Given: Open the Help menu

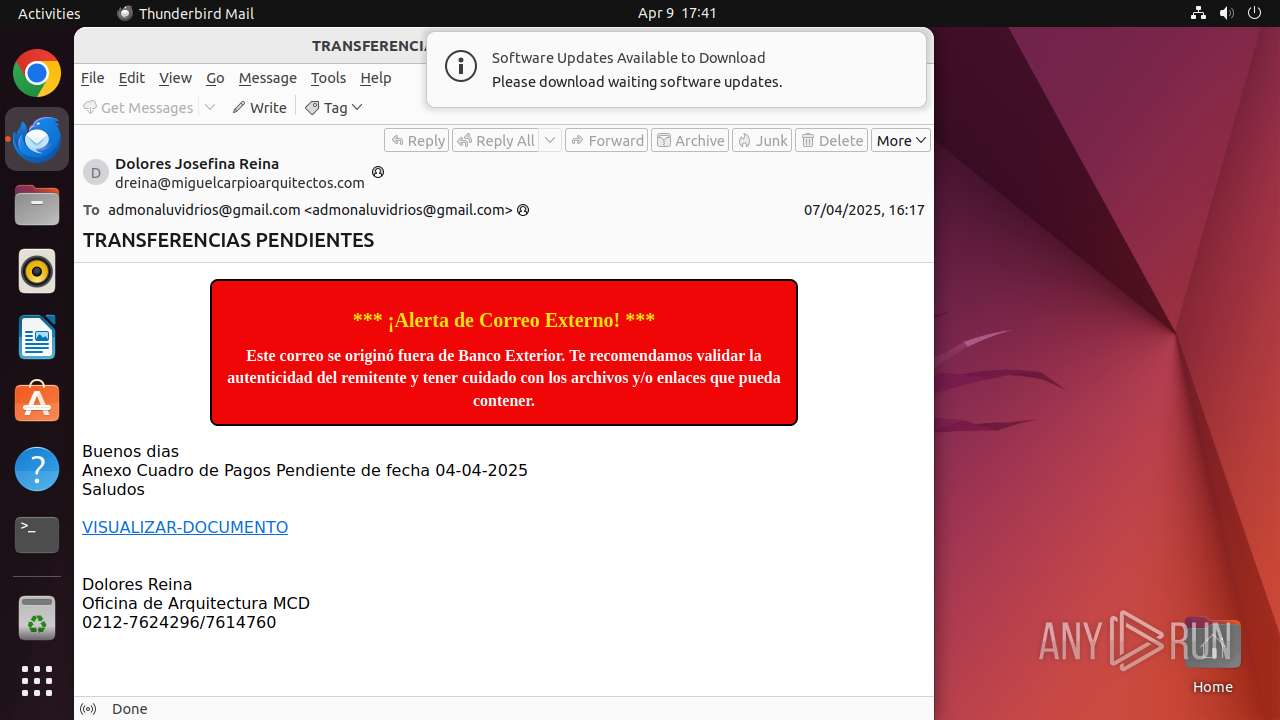Looking at the screenshot, I should (x=375, y=78).
